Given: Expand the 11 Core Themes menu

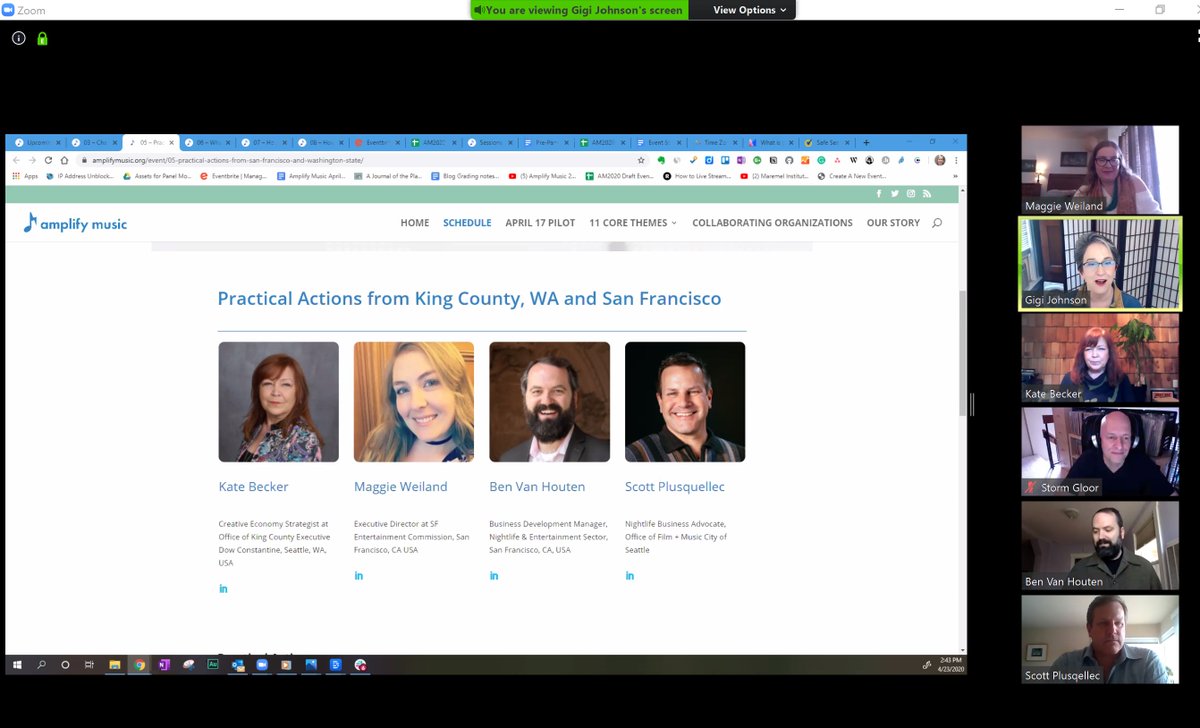Looking at the screenshot, I should (x=633, y=223).
